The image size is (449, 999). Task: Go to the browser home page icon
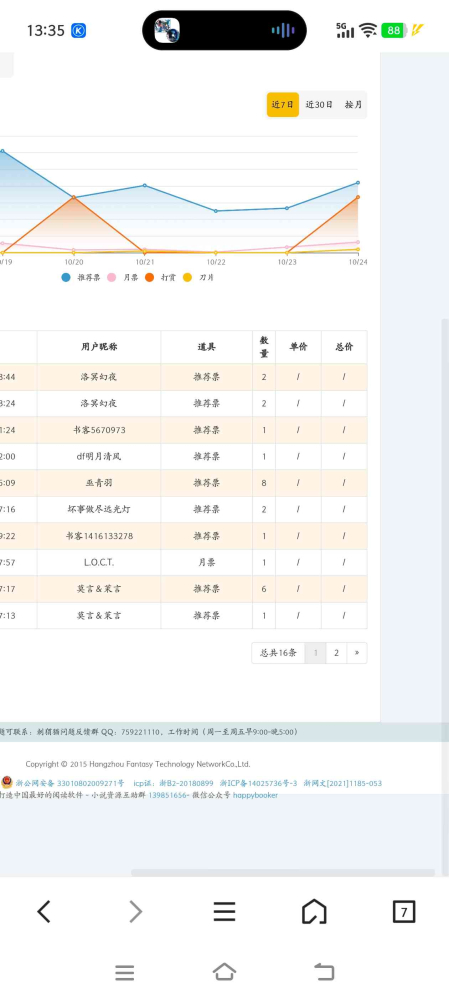click(314, 912)
